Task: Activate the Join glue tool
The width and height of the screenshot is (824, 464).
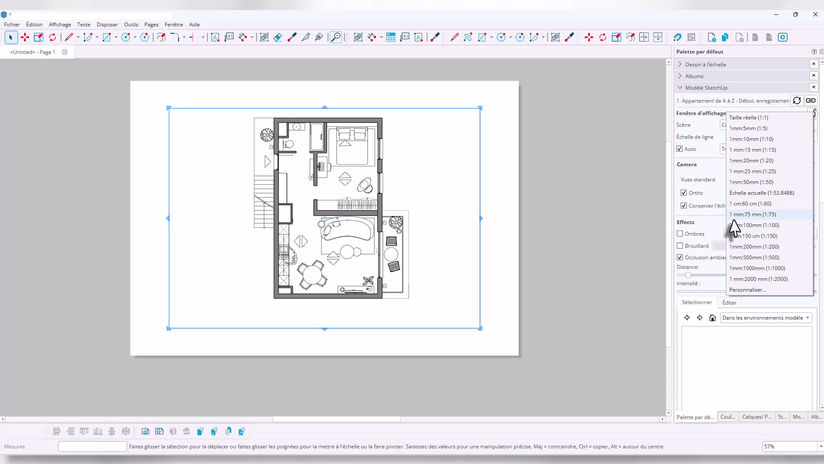Action: tap(319, 37)
